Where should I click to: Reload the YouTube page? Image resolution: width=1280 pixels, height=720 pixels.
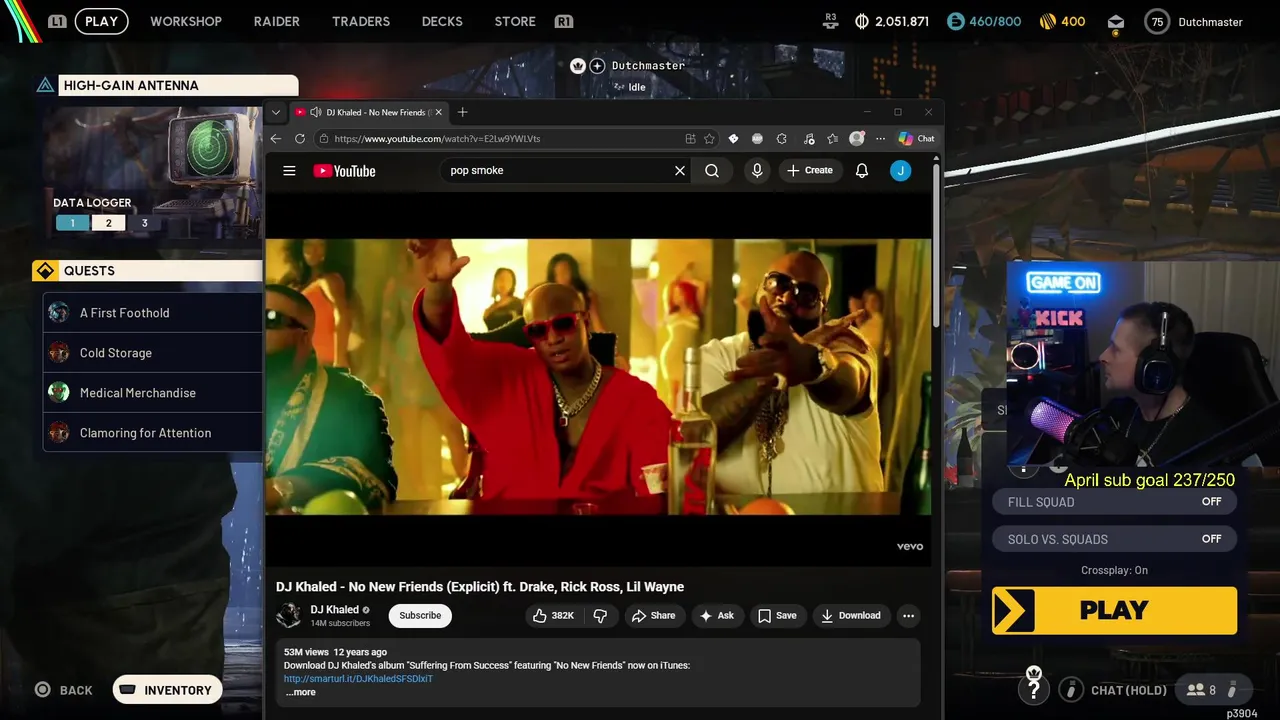tap(300, 139)
